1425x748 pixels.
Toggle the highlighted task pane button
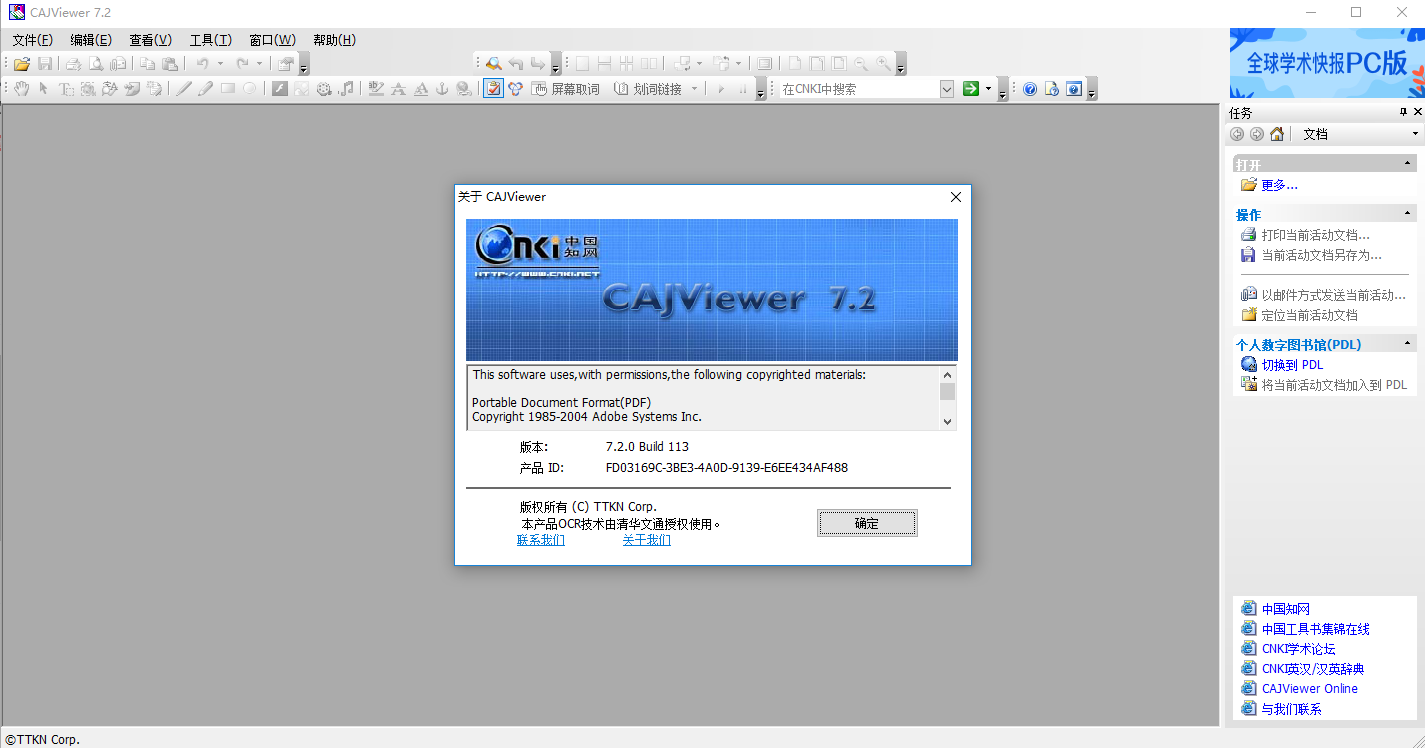493,89
